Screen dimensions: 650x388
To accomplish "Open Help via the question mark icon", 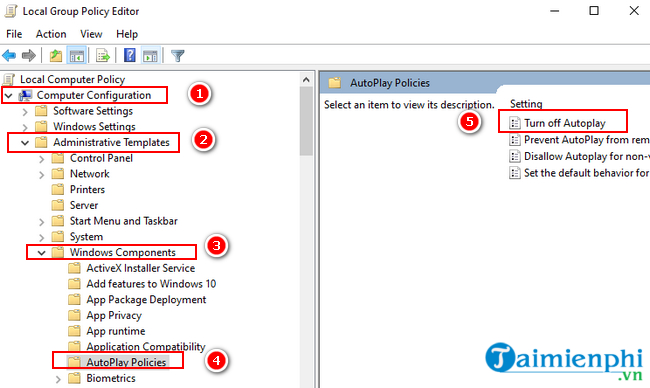I will tap(130, 55).
